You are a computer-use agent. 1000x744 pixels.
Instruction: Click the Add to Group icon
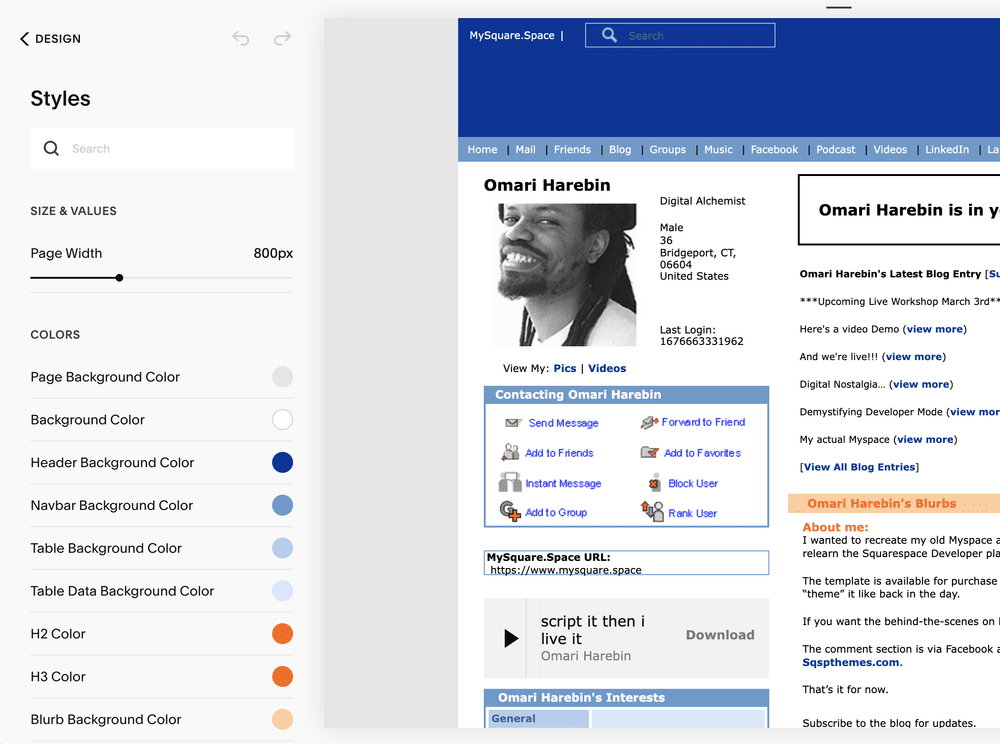point(510,511)
